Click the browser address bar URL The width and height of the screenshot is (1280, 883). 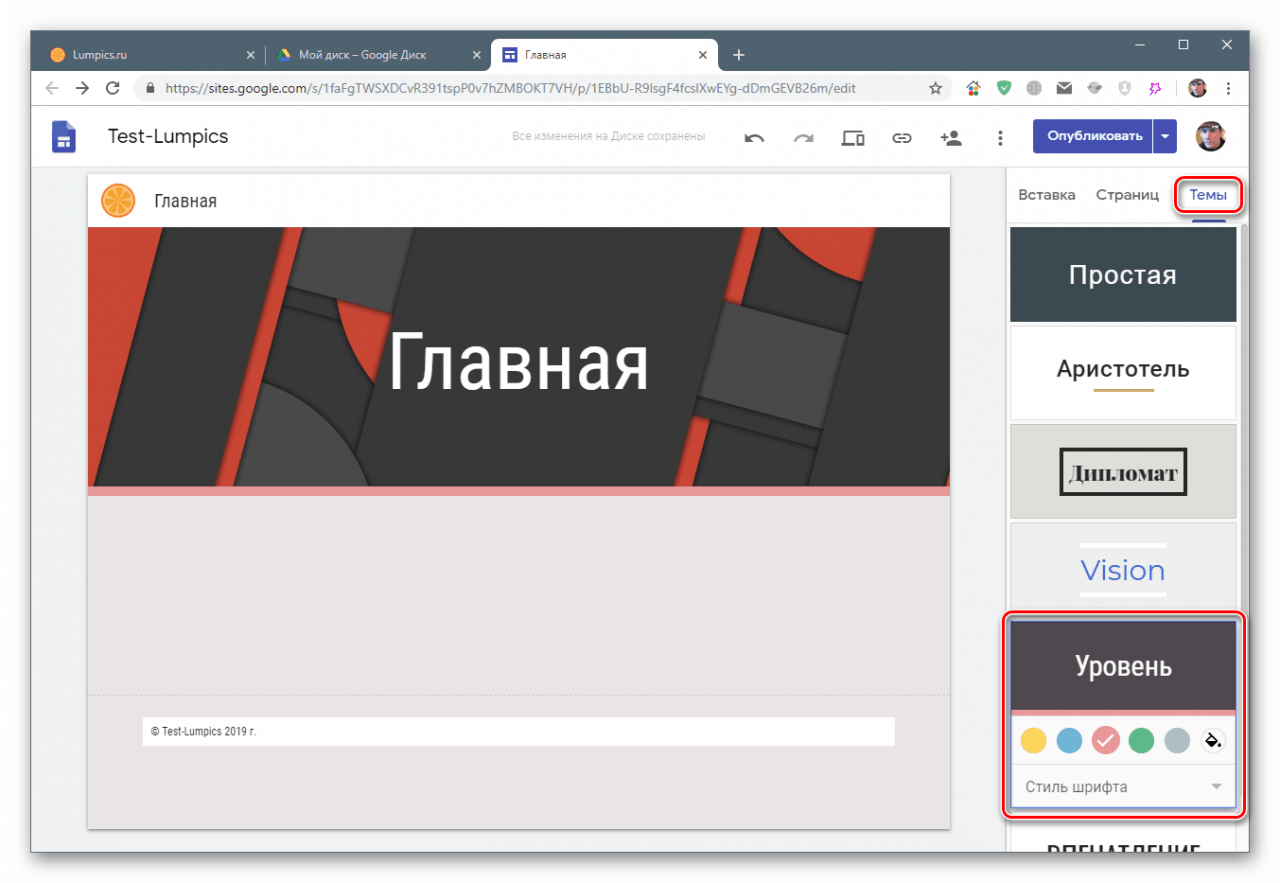pyautogui.click(x=510, y=88)
